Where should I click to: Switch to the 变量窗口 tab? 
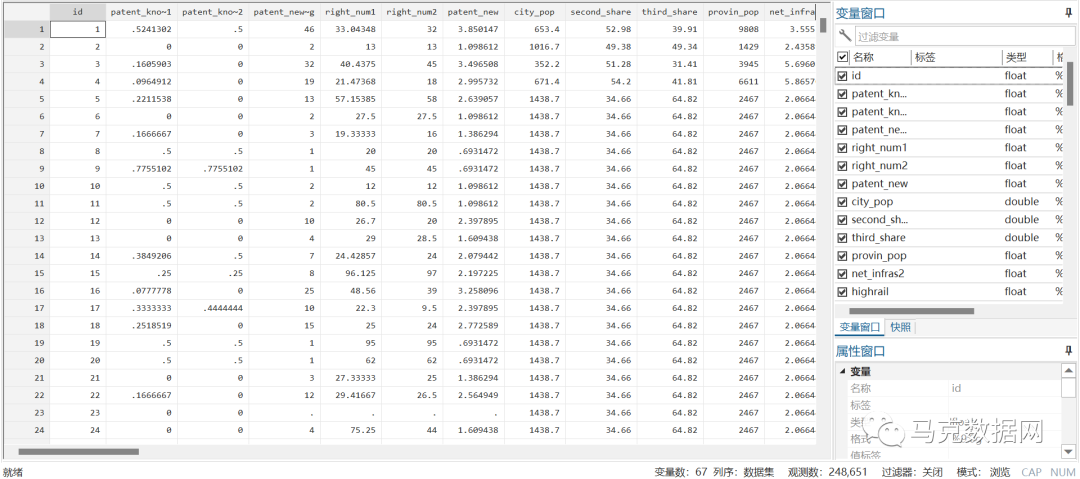coord(860,327)
